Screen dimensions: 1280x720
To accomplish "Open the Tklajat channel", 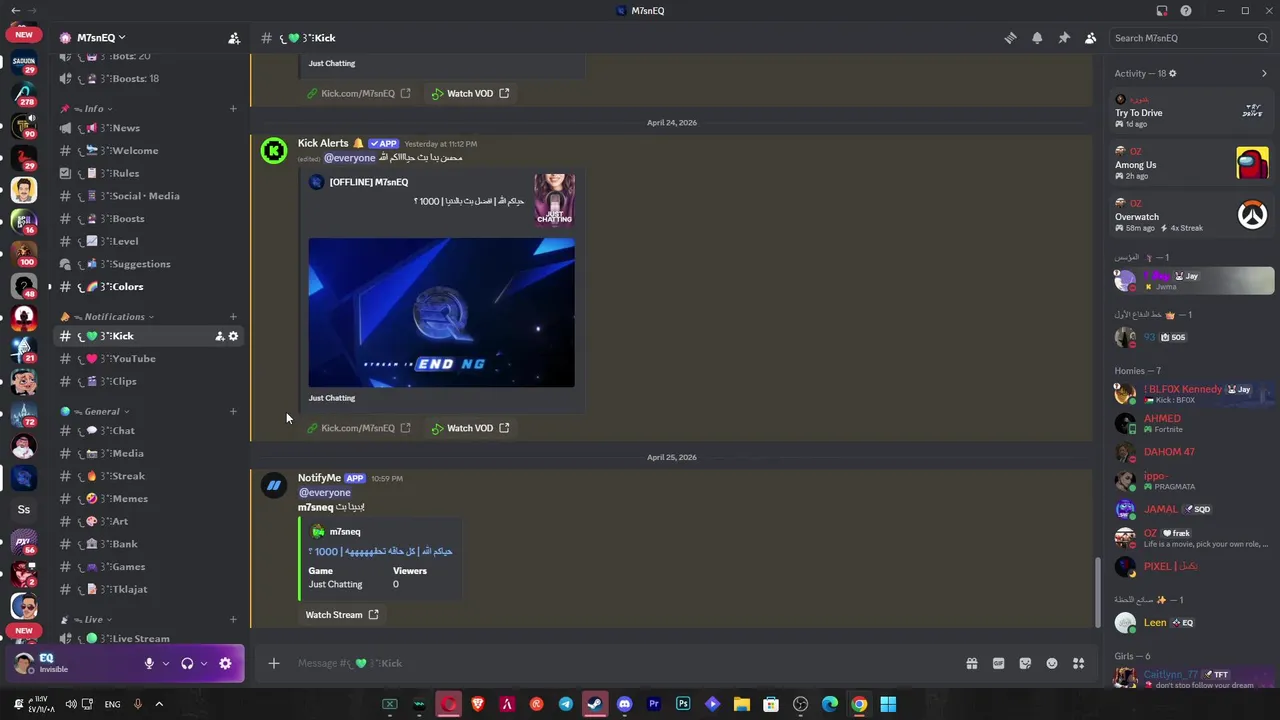I will pyautogui.click(x=150, y=589).
